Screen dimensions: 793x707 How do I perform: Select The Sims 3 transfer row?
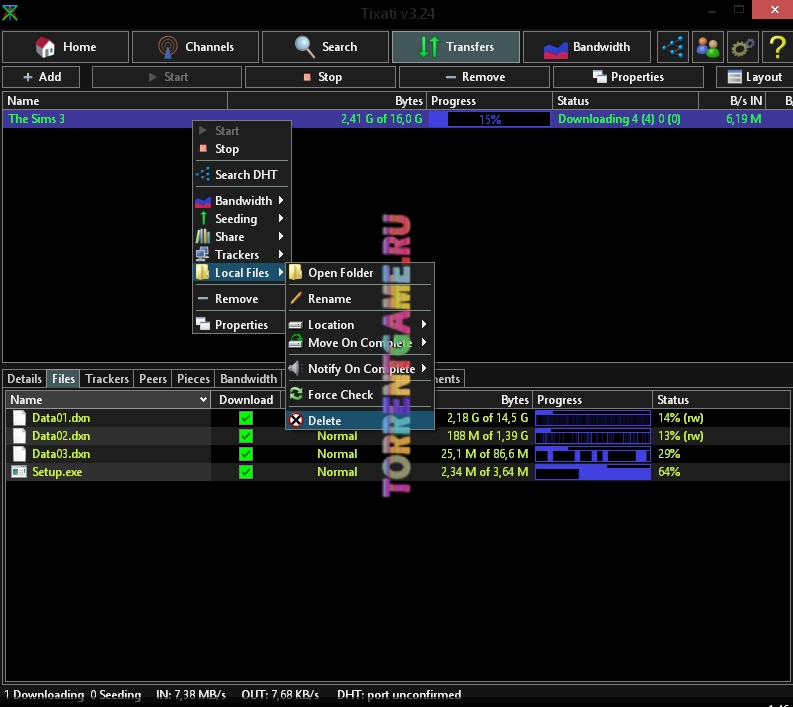point(398,119)
